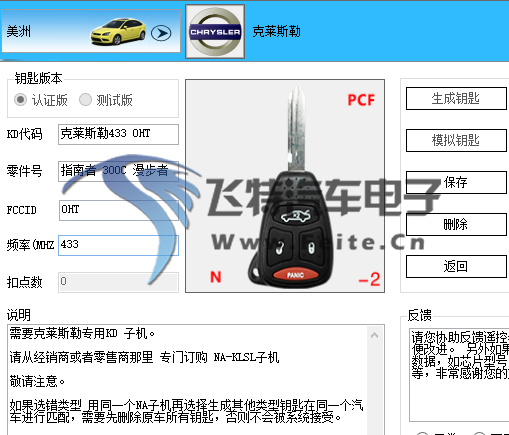Click the 敬请注意 text line

(x=37, y=381)
